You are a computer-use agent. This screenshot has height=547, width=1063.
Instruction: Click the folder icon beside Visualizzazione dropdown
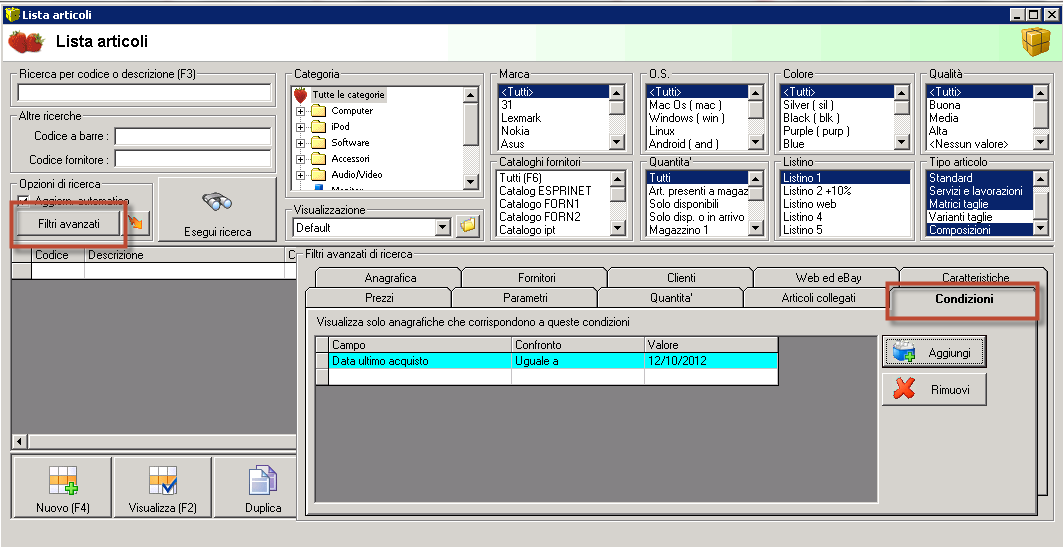(468, 227)
